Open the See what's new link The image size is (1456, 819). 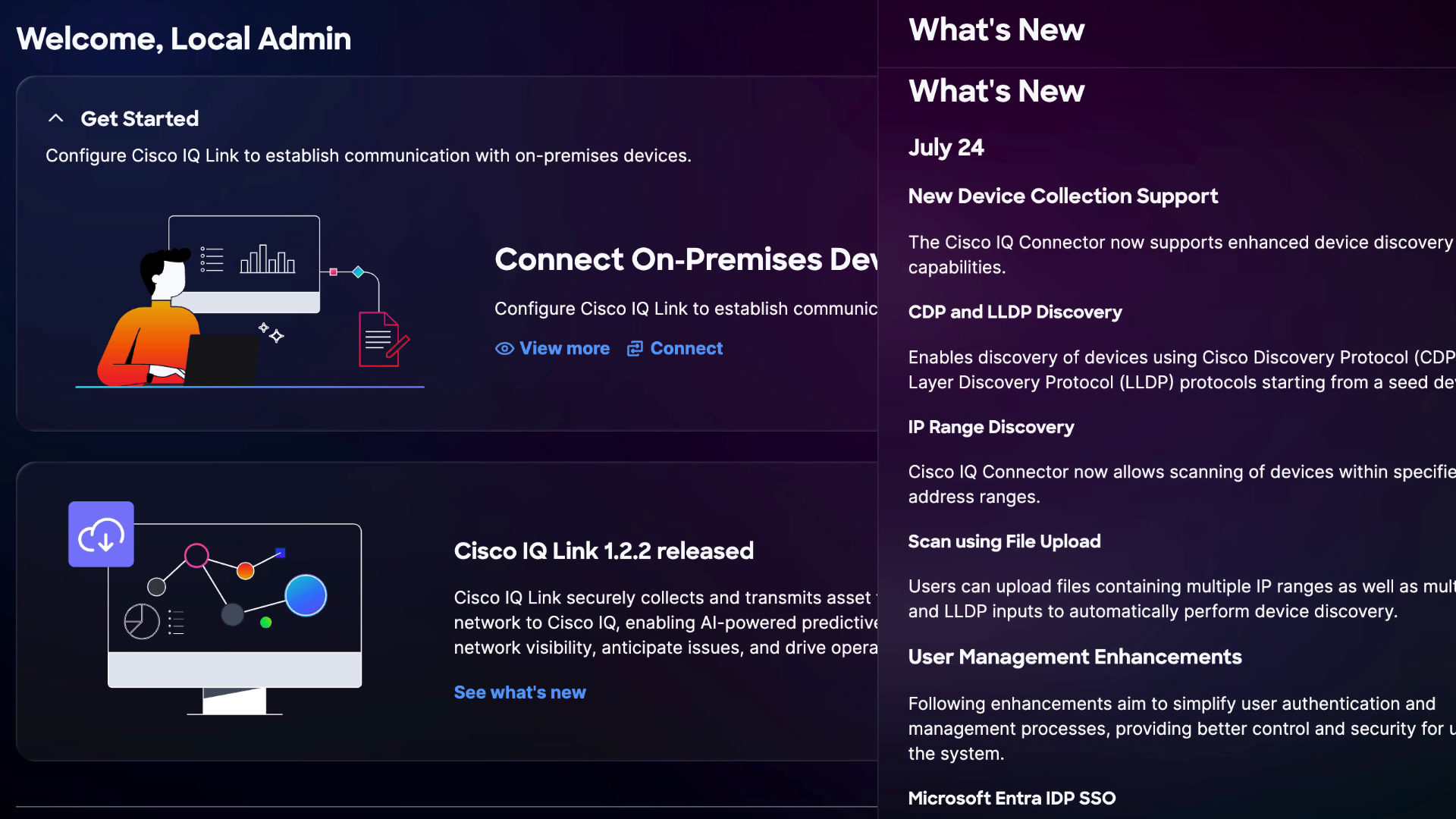519,692
